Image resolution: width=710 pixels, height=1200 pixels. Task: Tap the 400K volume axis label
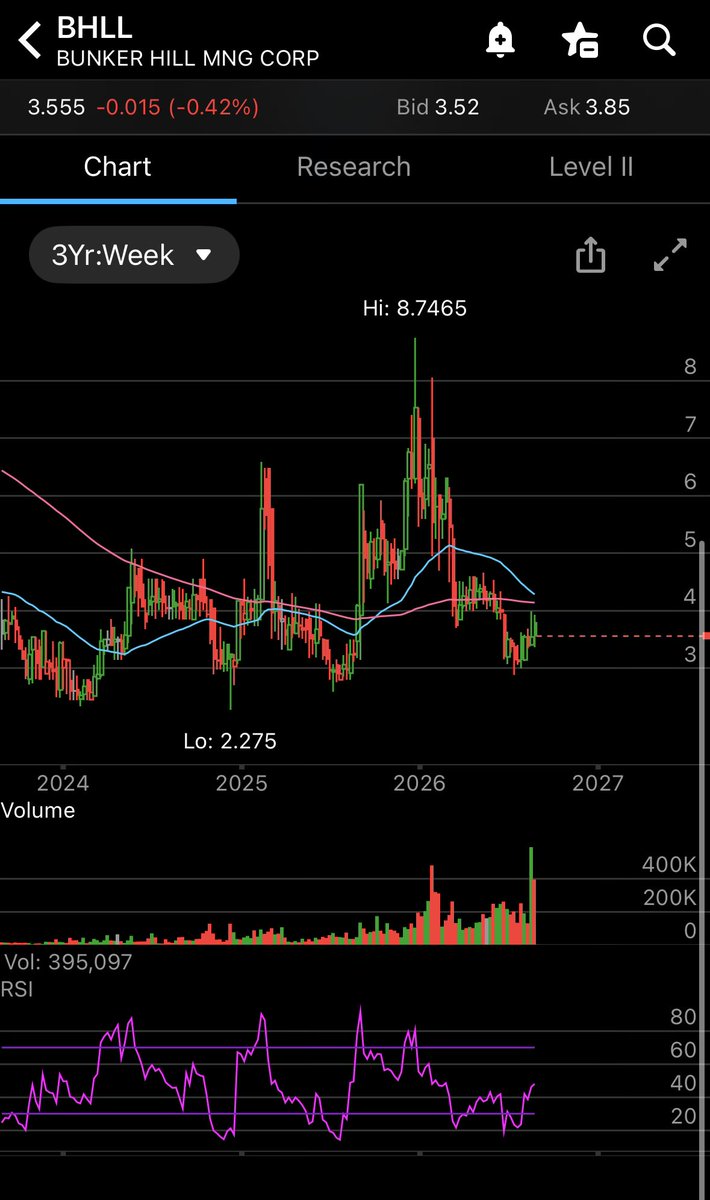pyautogui.click(x=669, y=865)
